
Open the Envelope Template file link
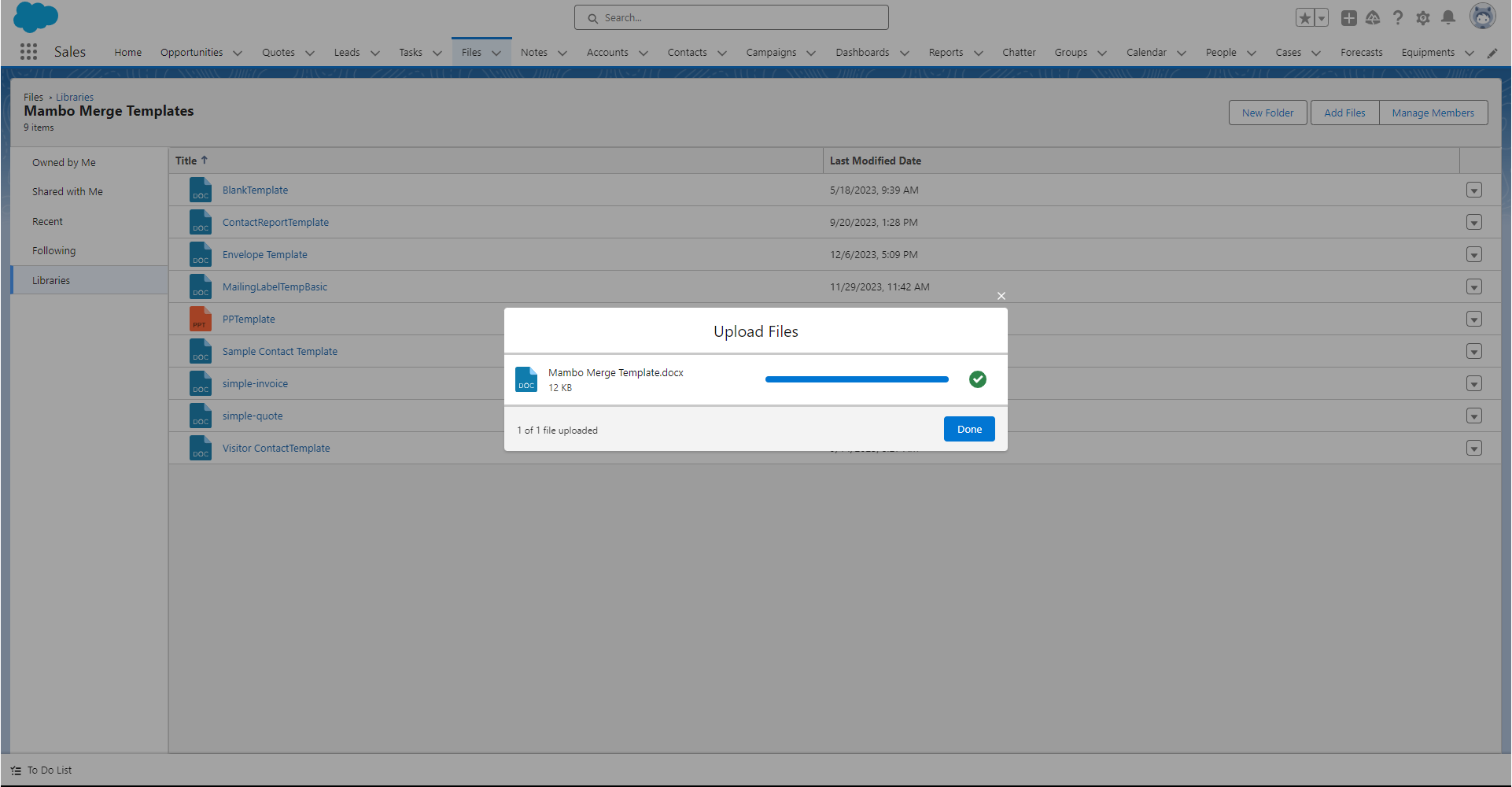pyautogui.click(x=264, y=254)
